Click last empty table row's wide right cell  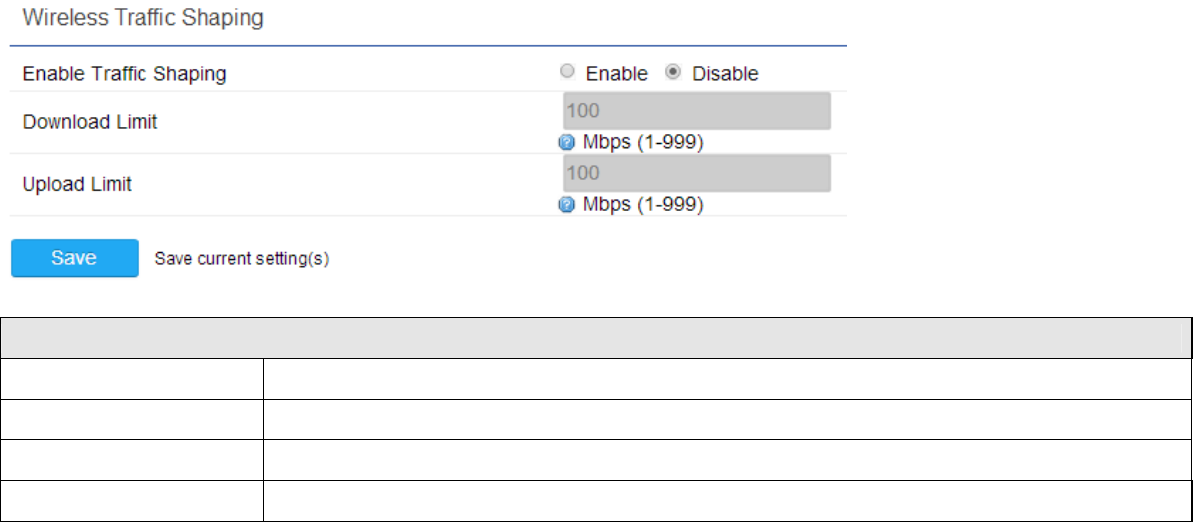pos(726,501)
